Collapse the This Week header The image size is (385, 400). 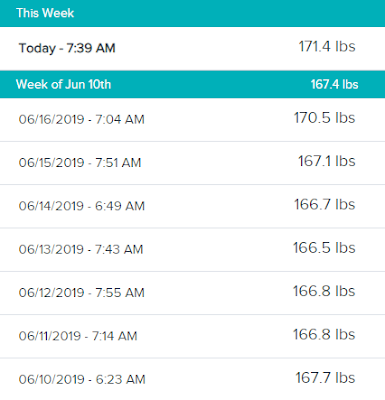pyautogui.click(x=192, y=13)
